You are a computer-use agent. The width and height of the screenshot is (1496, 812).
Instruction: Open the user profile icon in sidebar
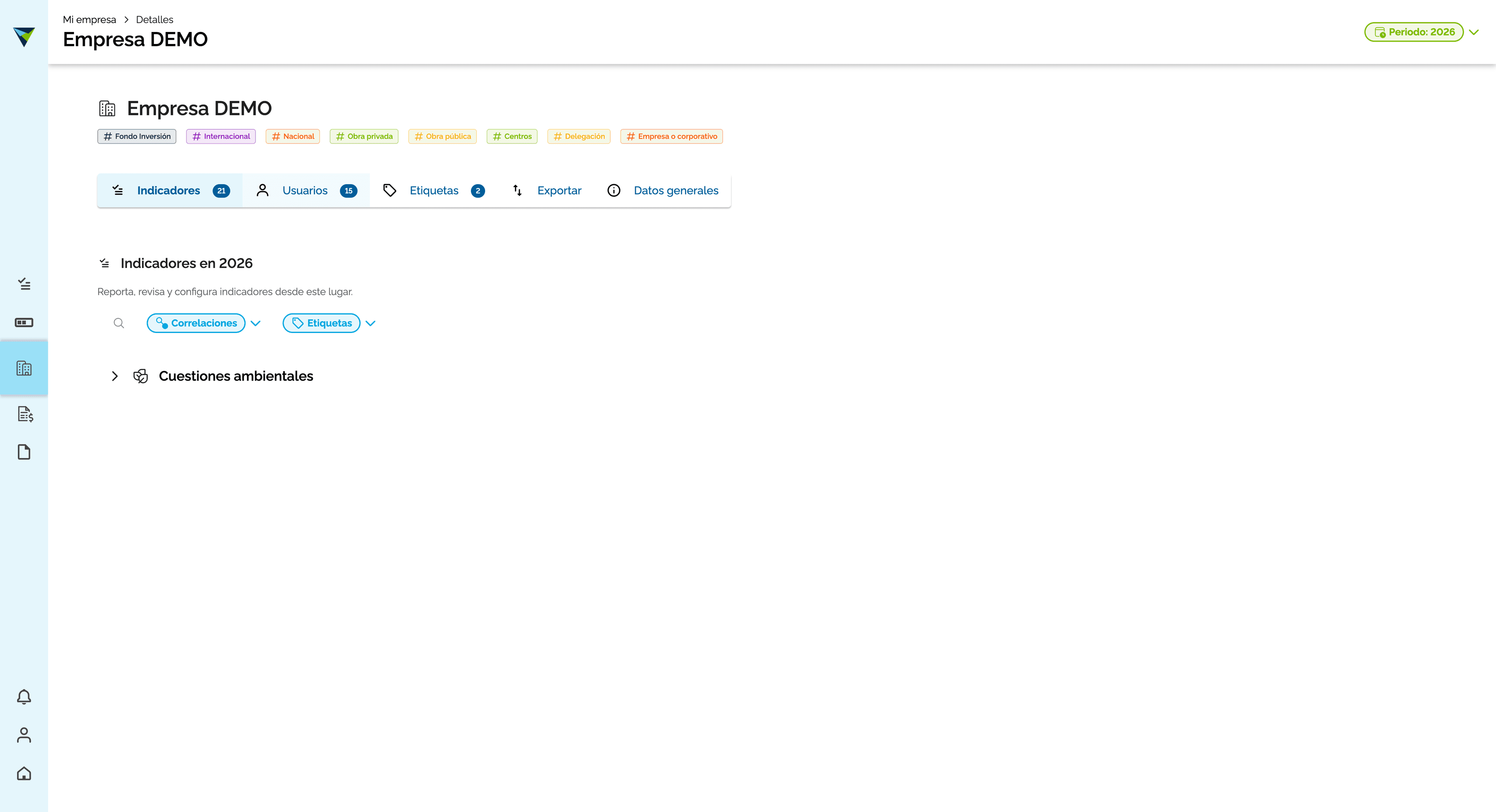(x=24, y=735)
